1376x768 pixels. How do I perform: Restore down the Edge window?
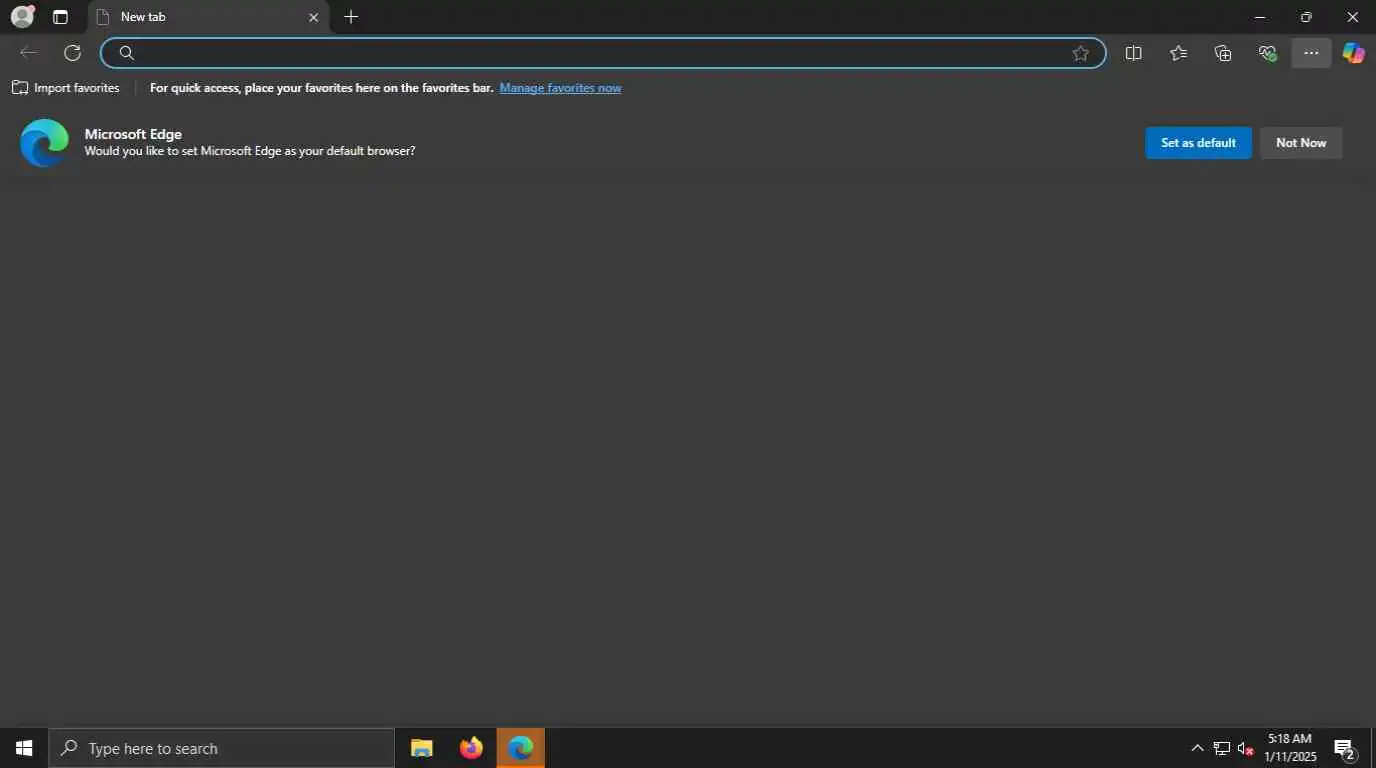click(1306, 17)
